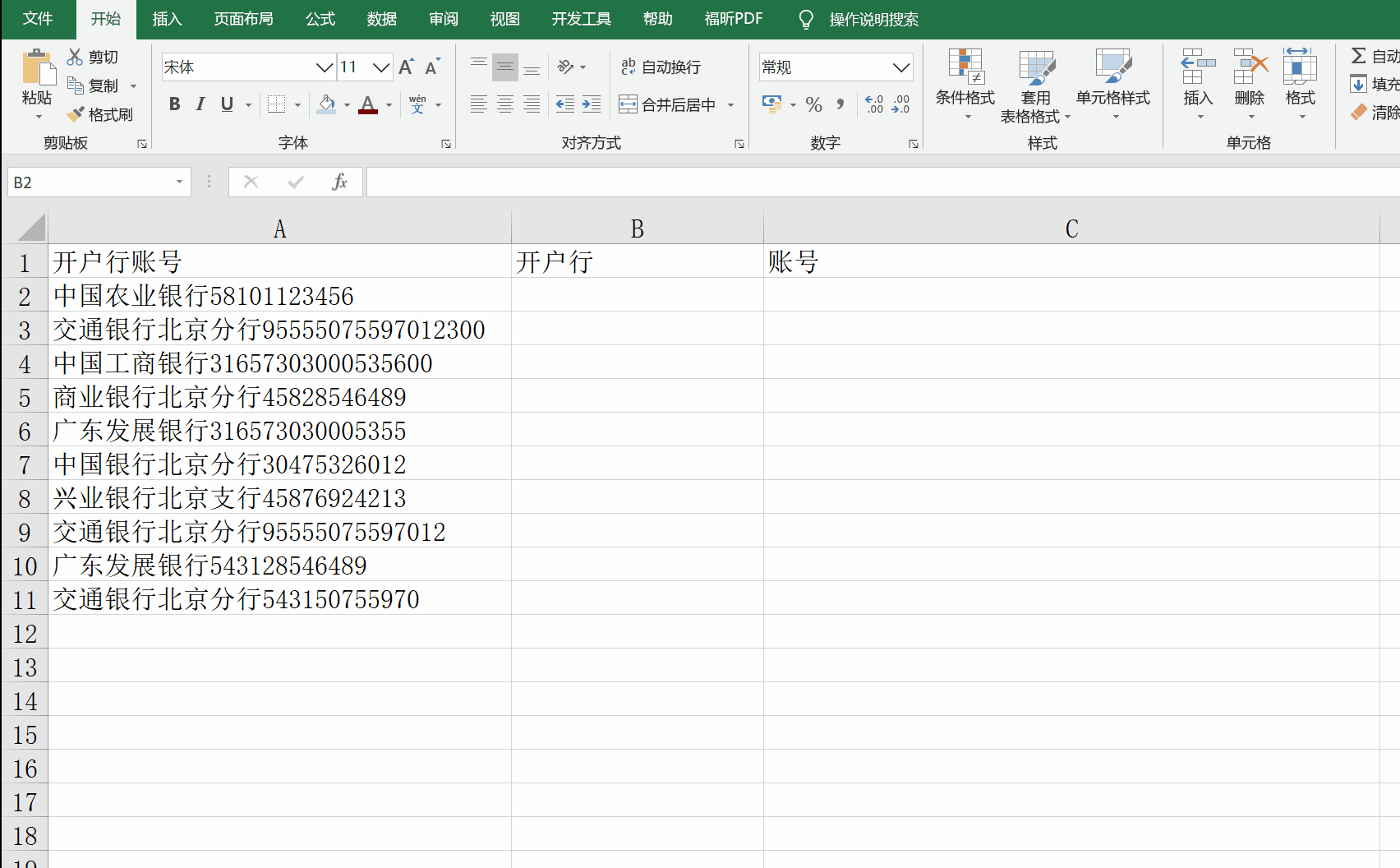Decrease the indent level
This screenshot has width=1400, height=868.
565,104
